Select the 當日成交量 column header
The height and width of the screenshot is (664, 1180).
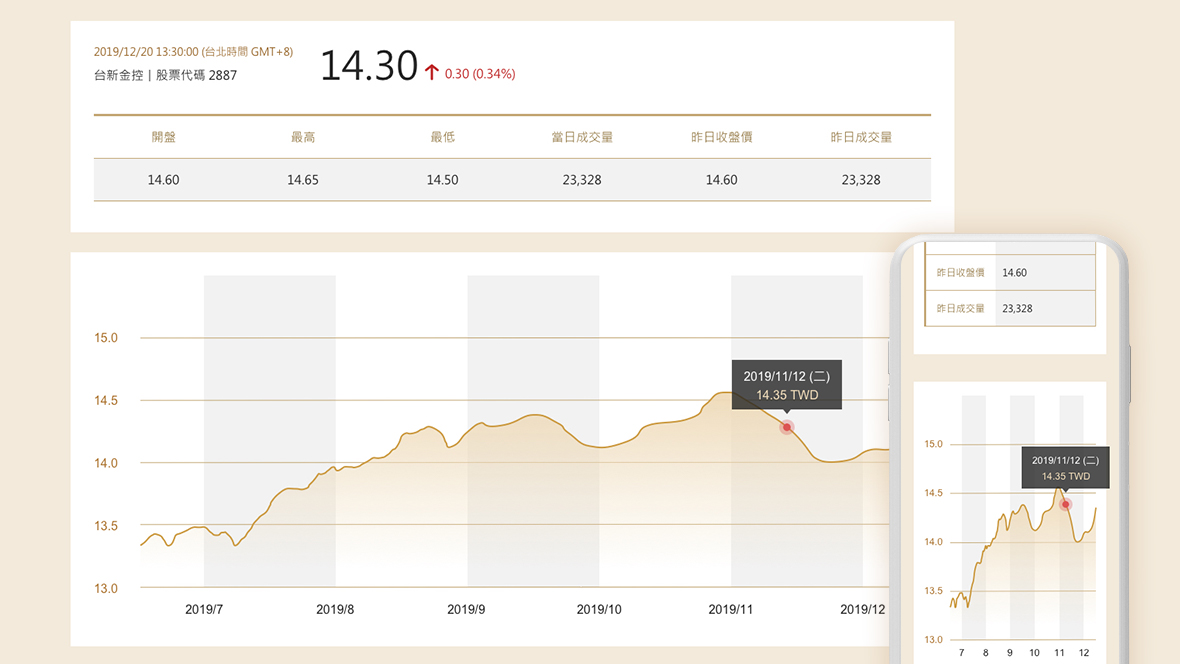pos(582,137)
